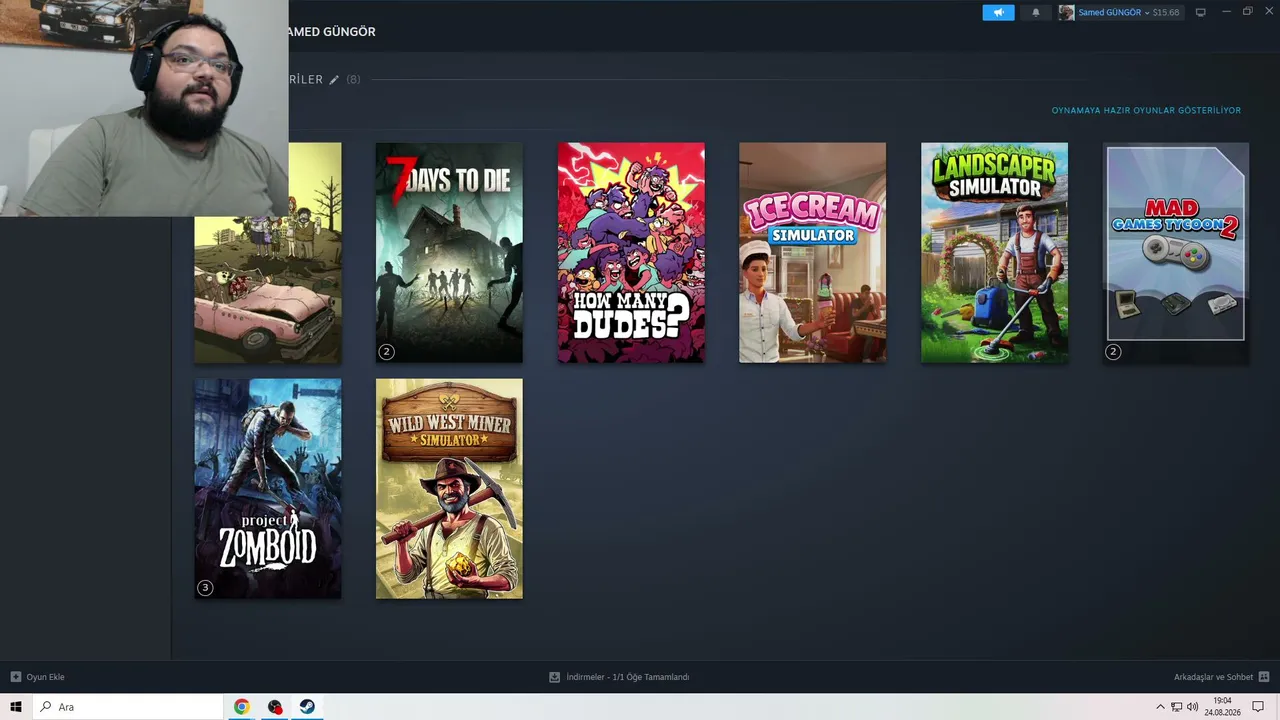Open İndirmeler downloads status
This screenshot has height=720, width=1280.
click(x=627, y=677)
